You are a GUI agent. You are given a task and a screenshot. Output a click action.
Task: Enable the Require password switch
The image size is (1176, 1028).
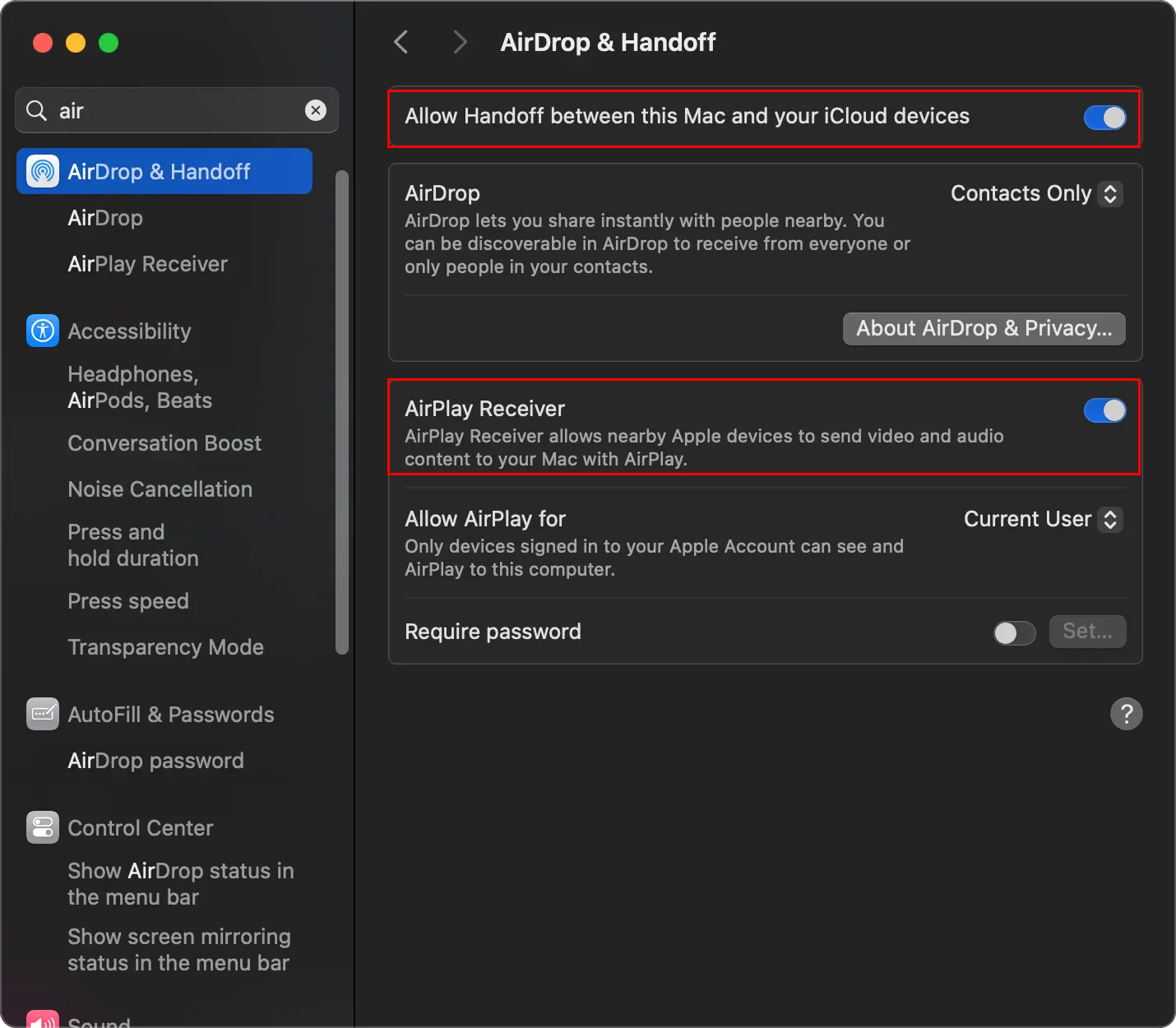pyautogui.click(x=1015, y=632)
